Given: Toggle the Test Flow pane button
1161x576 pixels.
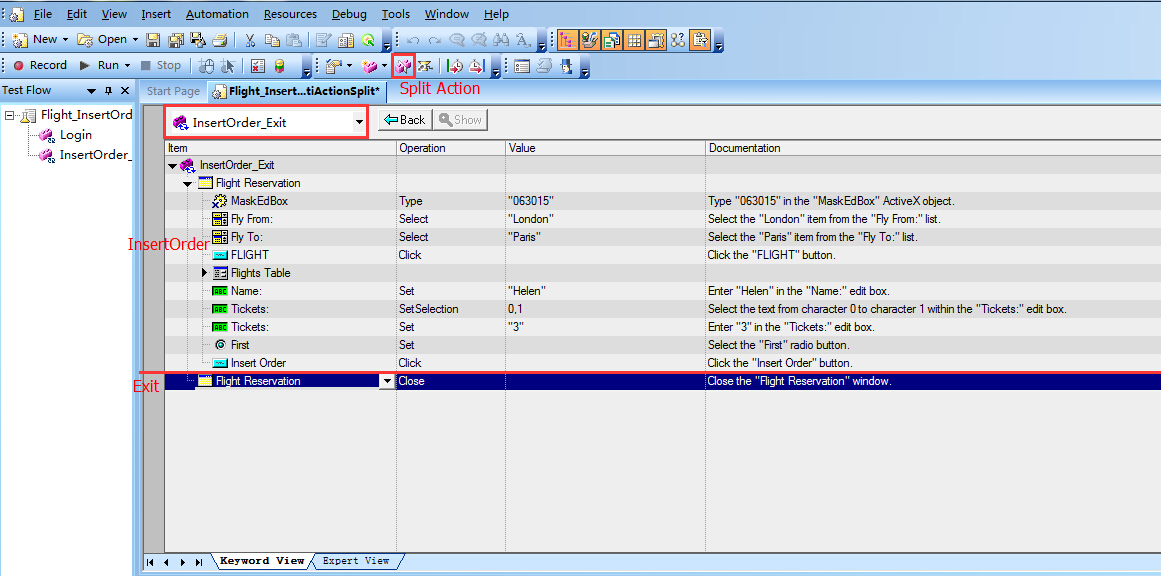Looking at the screenshot, I should pyautogui.click(x=567, y=40).
